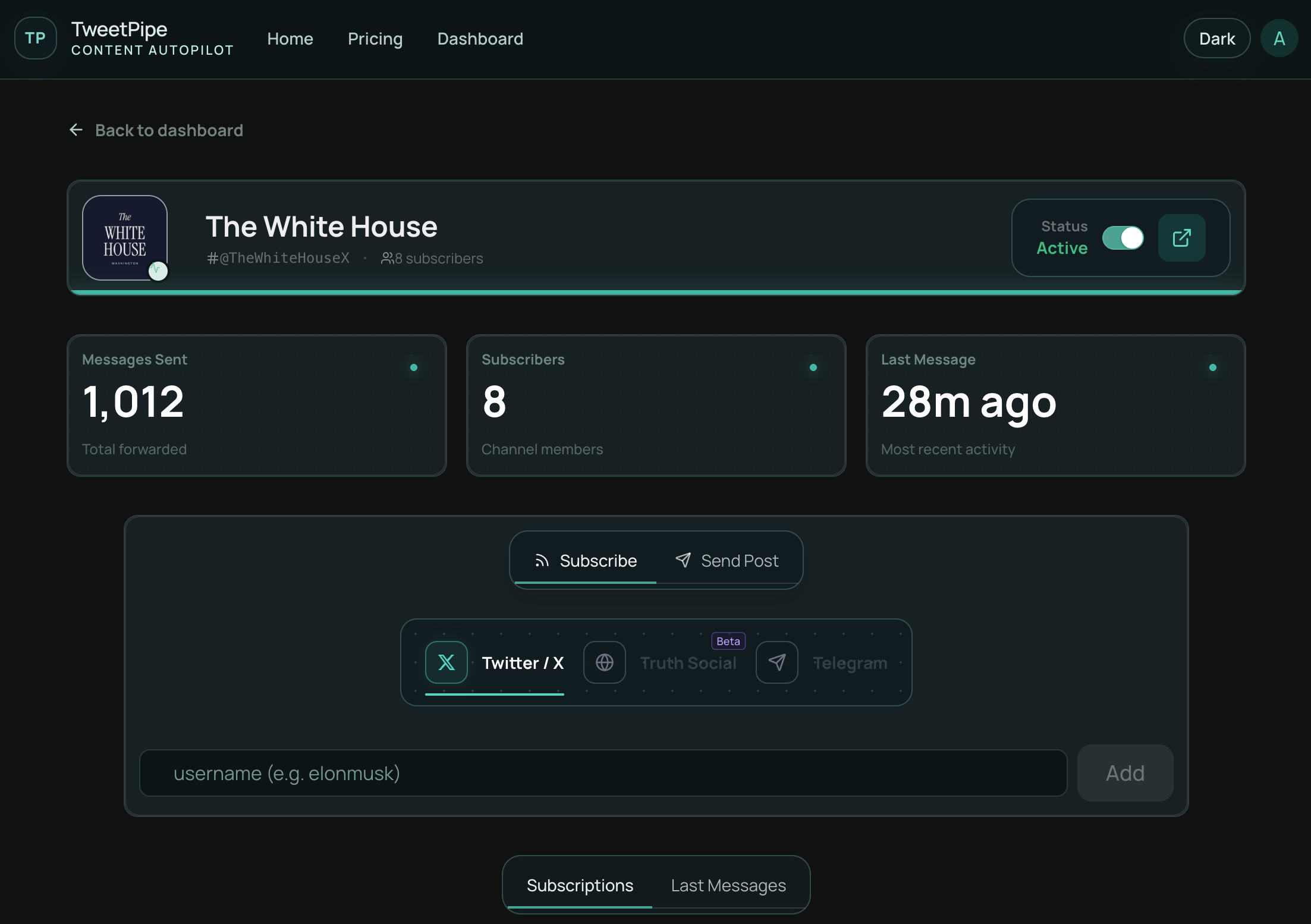The height and width of the screenshot is (924, 1311).
Task: Click the Messages Sent stat card
Action: [x=257, y=406]
